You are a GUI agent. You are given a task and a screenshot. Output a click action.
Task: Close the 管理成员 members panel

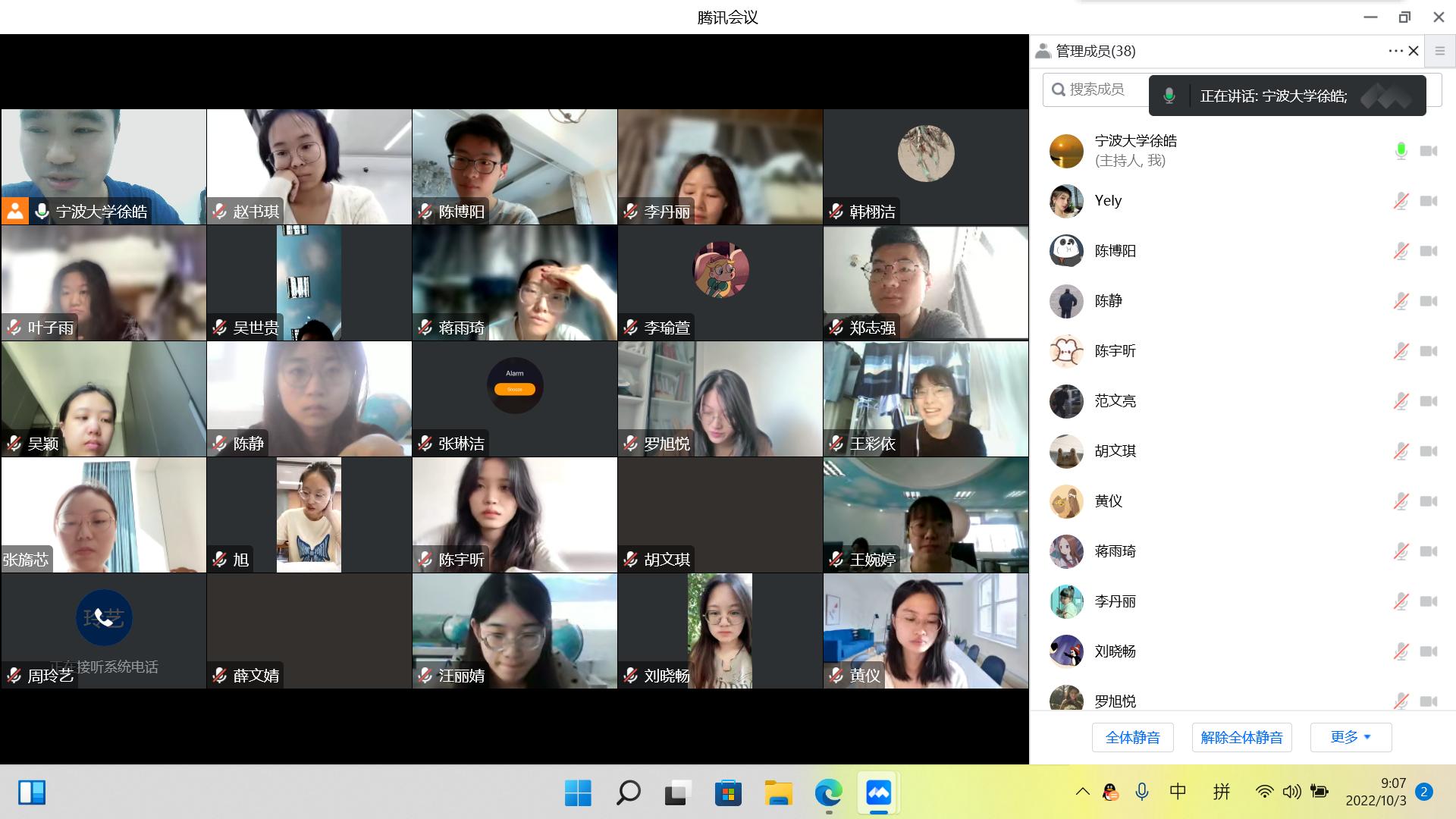point(1414,51)
